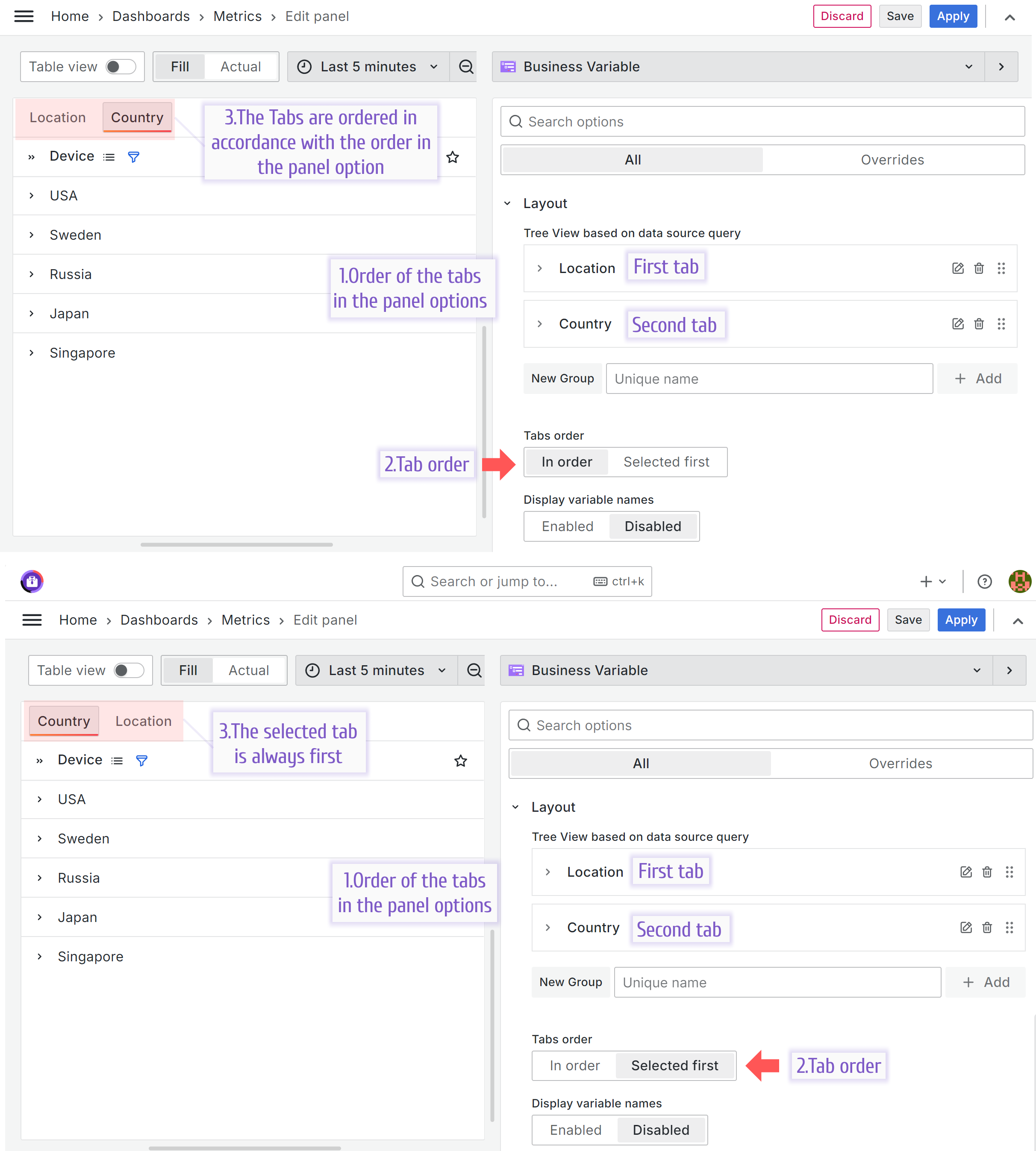Image resolution: width=1036 pixels, height=1151 pixels.
Task: Open the Business Variable visualization dropdown in the upper screenshot
Action: pyautogui.click(x=738, y=67)
